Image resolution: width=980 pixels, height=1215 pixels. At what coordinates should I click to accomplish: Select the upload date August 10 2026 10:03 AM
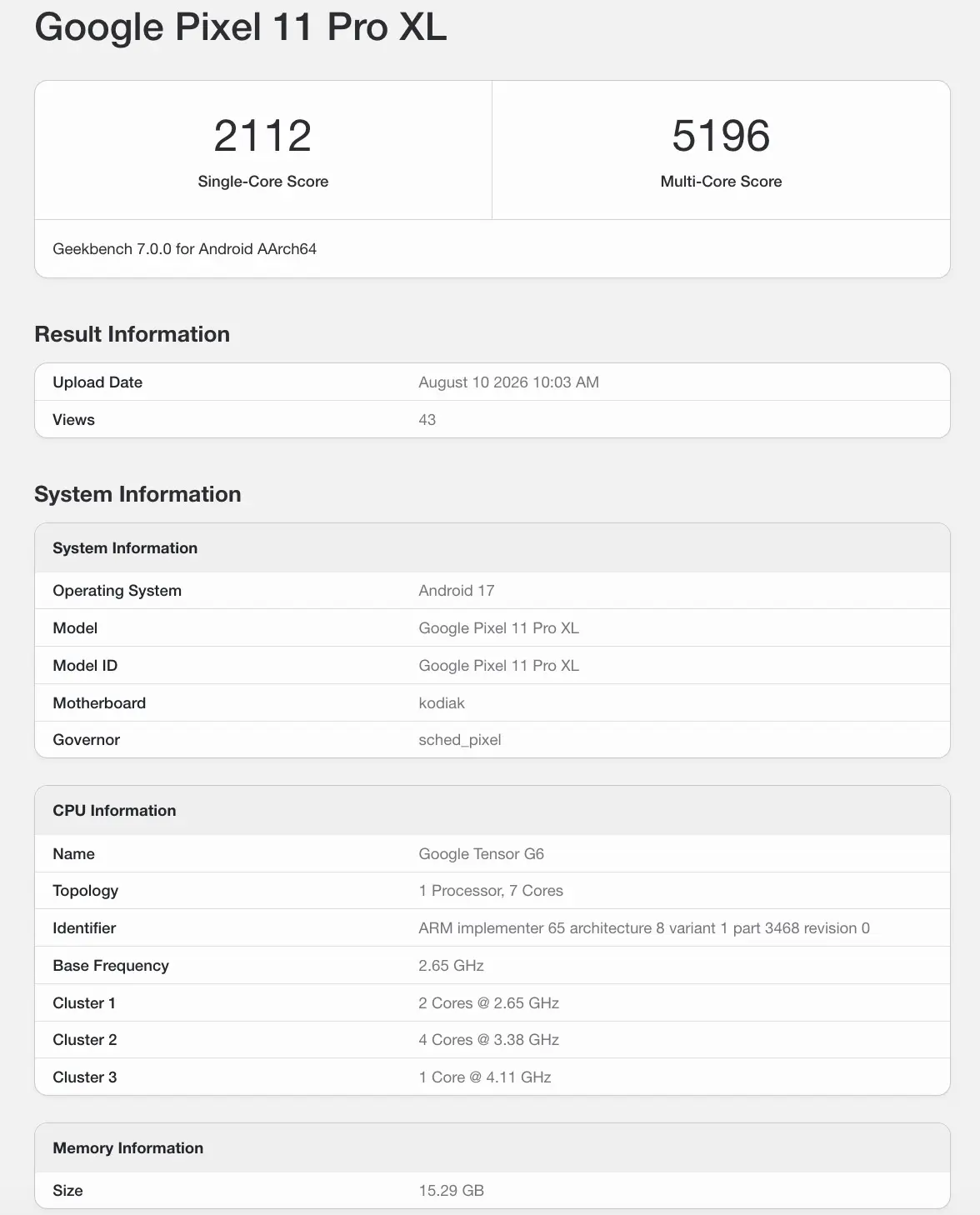point(508,382)
